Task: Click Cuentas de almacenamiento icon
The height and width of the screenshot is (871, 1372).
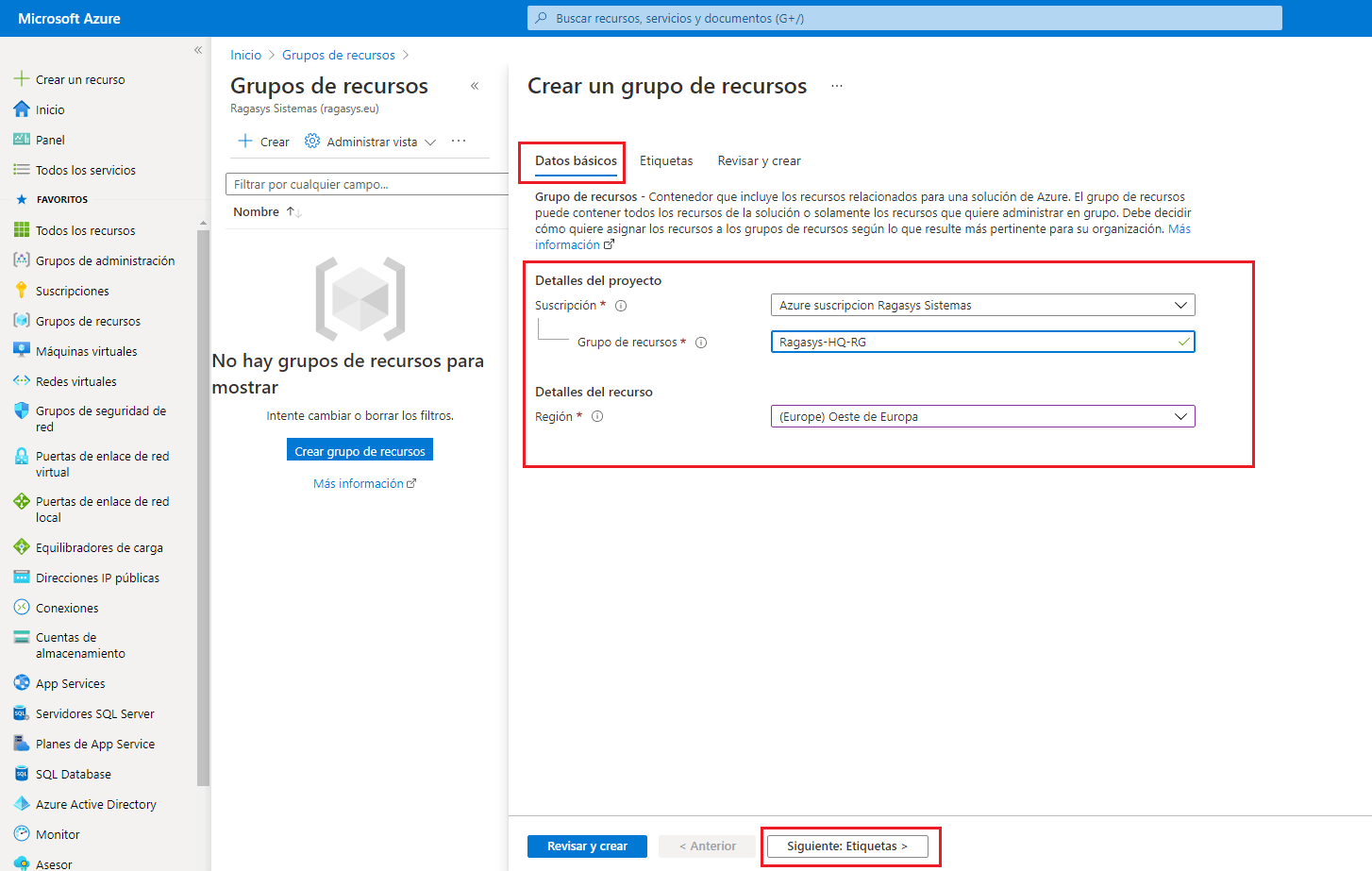Action: [x=22, y=637]
